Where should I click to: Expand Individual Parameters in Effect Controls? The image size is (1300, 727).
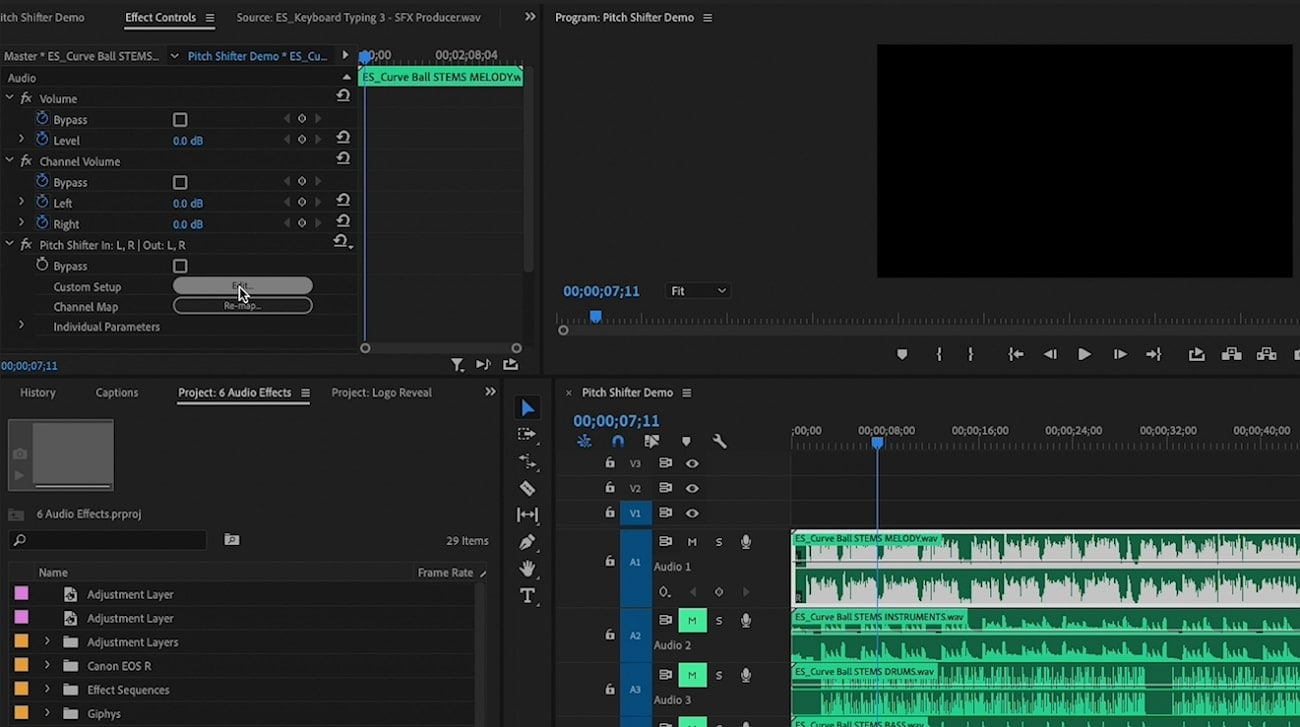pyautogui.click(x=21, y=326)
